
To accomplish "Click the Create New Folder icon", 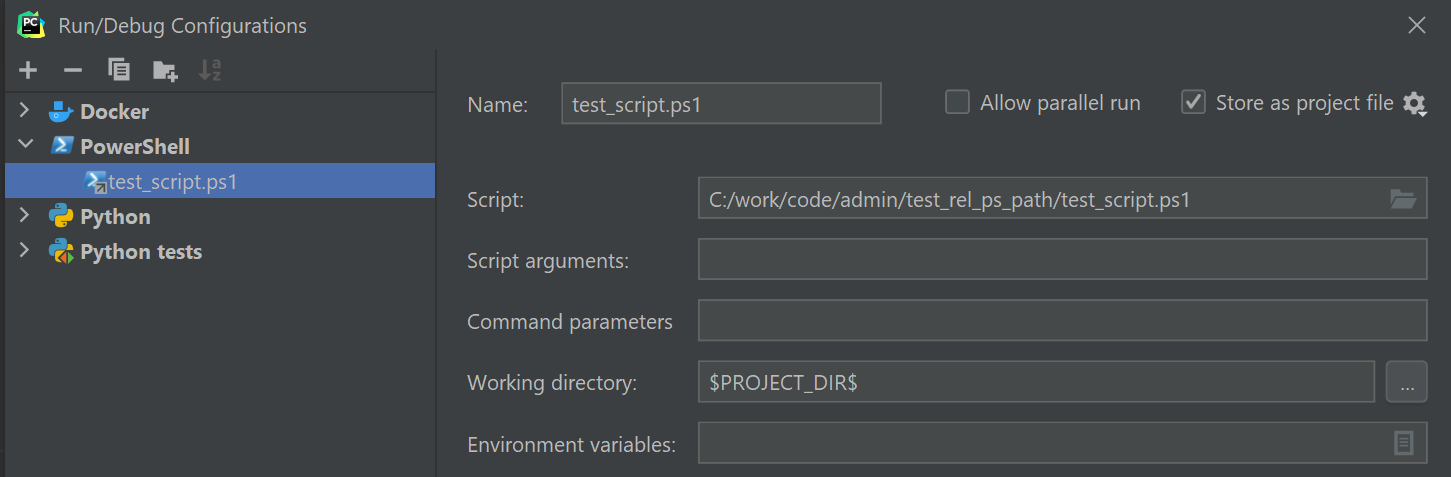I will [164, 70].
